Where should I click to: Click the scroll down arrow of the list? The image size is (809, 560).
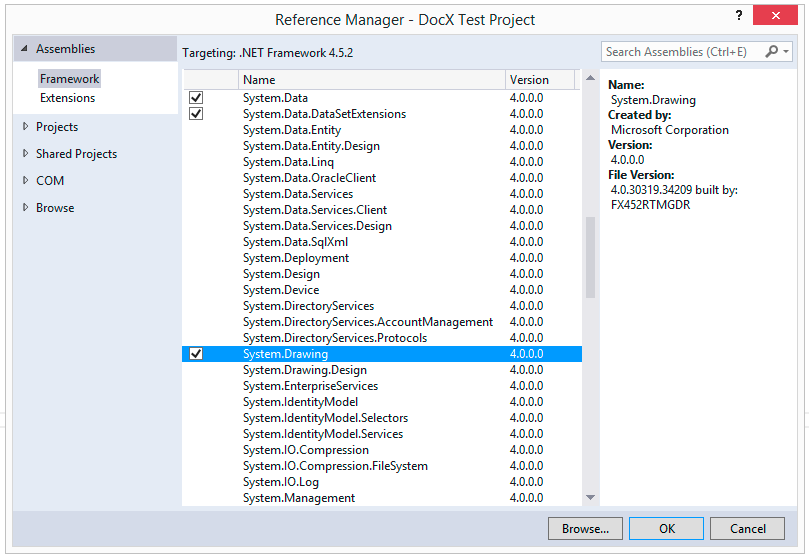590,498
